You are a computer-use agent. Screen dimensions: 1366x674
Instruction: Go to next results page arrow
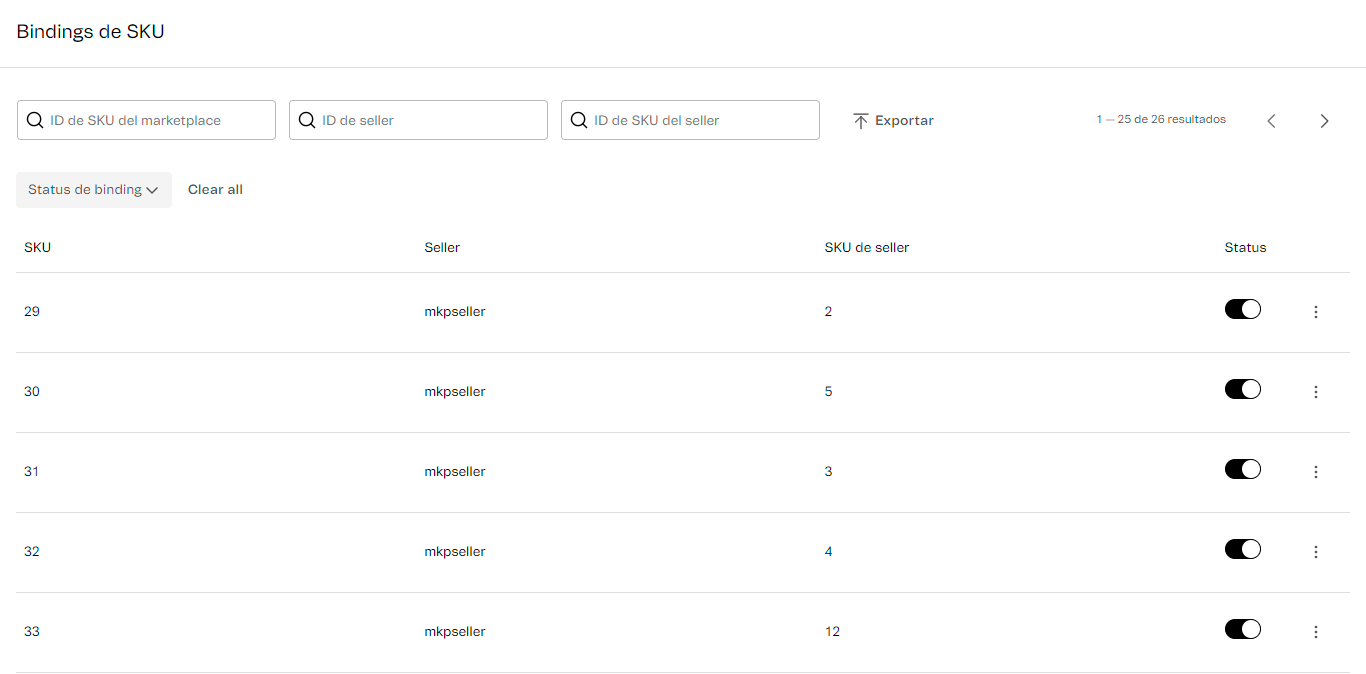pos(1324,121)
